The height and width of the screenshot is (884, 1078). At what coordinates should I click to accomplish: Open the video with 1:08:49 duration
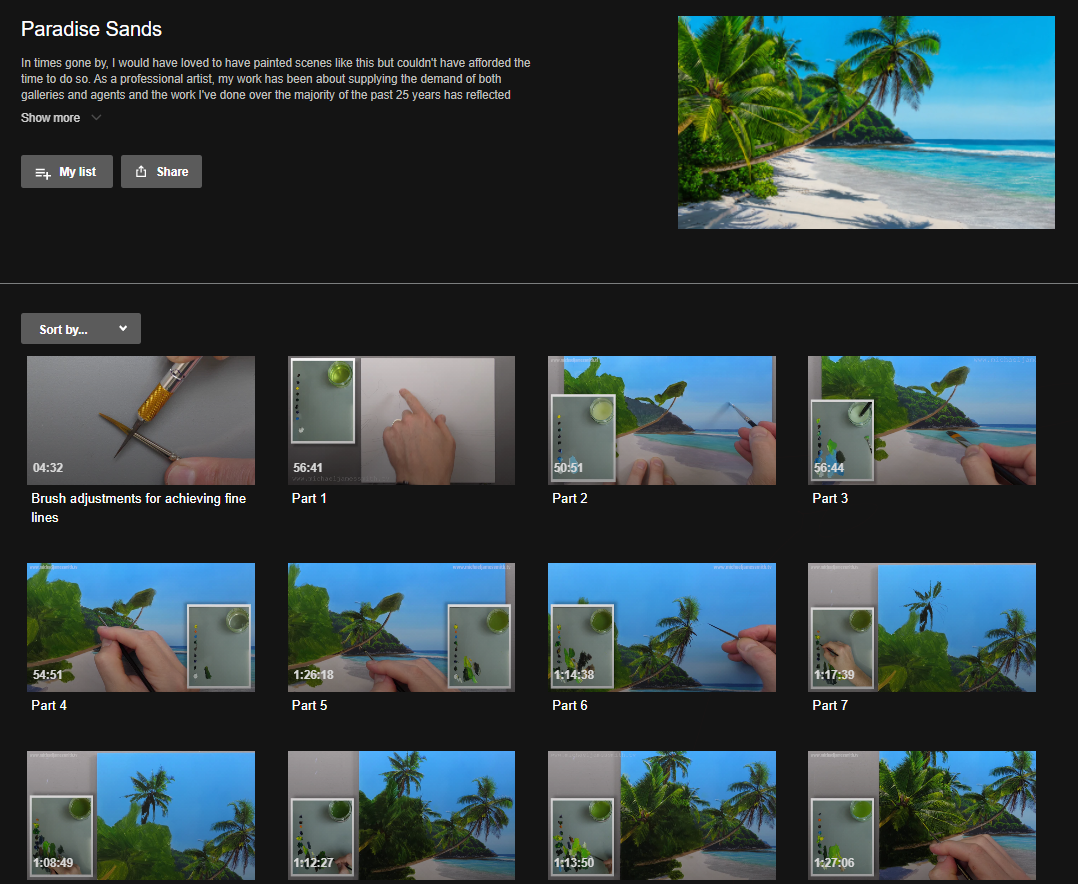point(141,816)
